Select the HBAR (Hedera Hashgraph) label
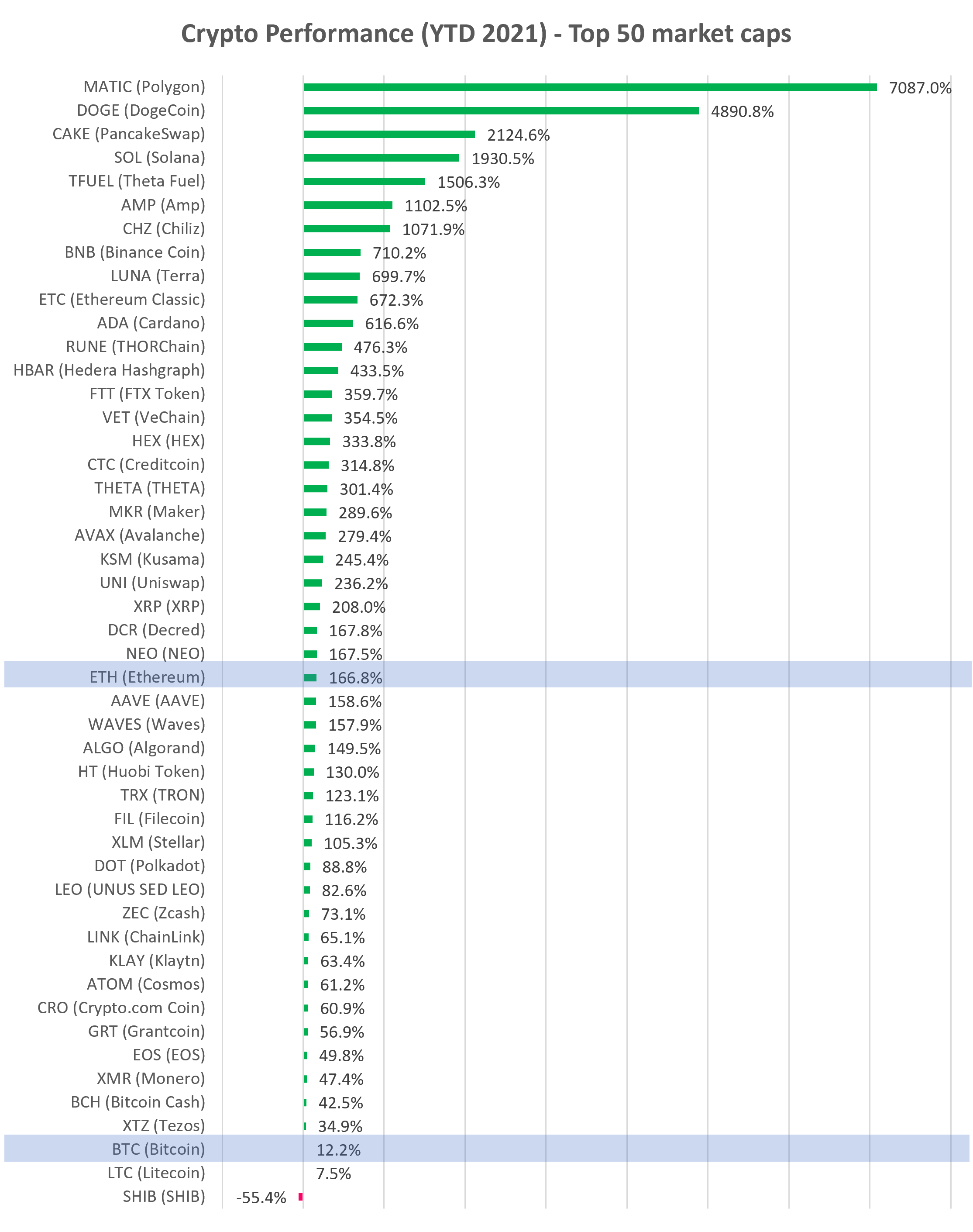Image resolution: width=973 pixels, height=1232 pixels. 110,370
